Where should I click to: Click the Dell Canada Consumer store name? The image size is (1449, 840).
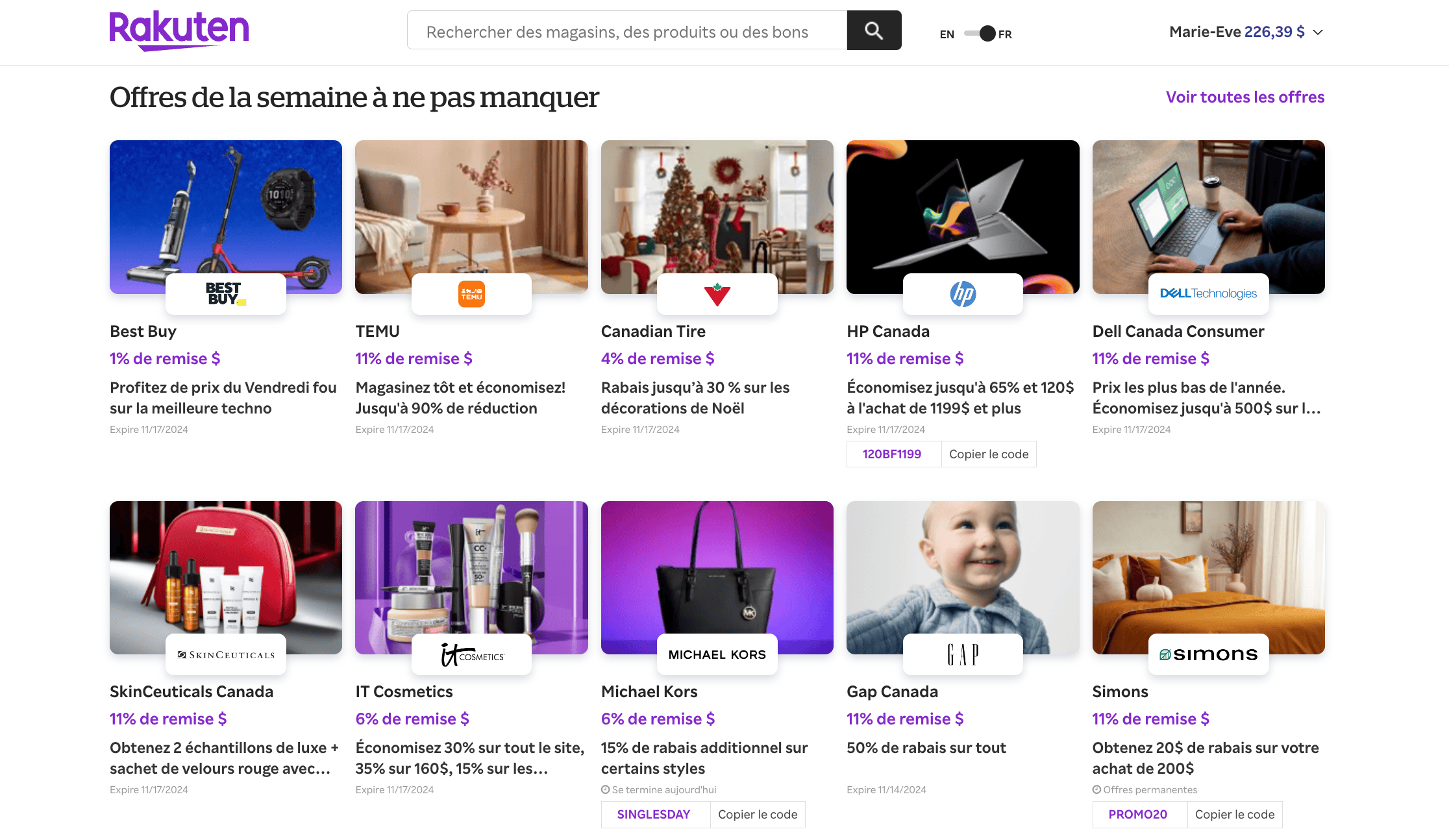point(1178,332)
